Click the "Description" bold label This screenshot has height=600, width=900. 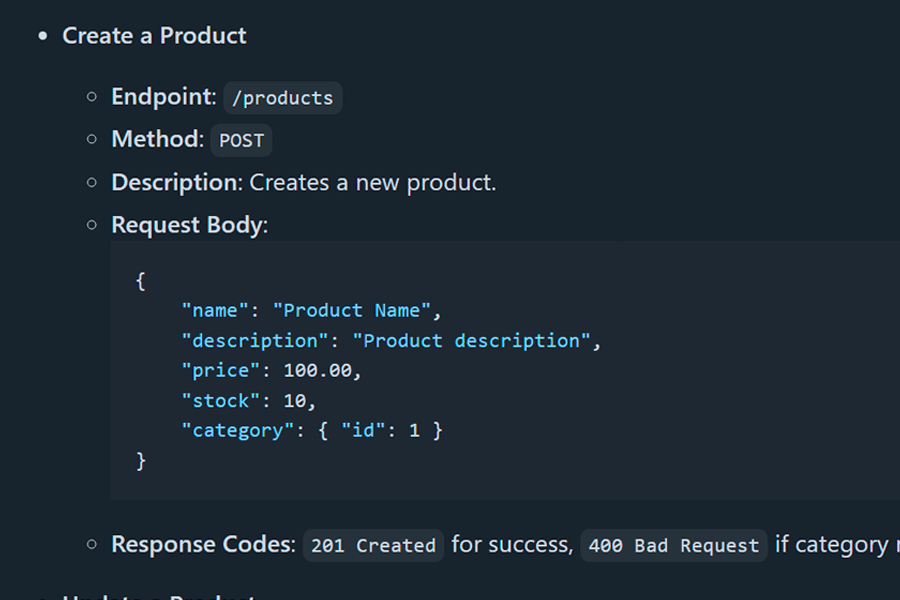176,183
